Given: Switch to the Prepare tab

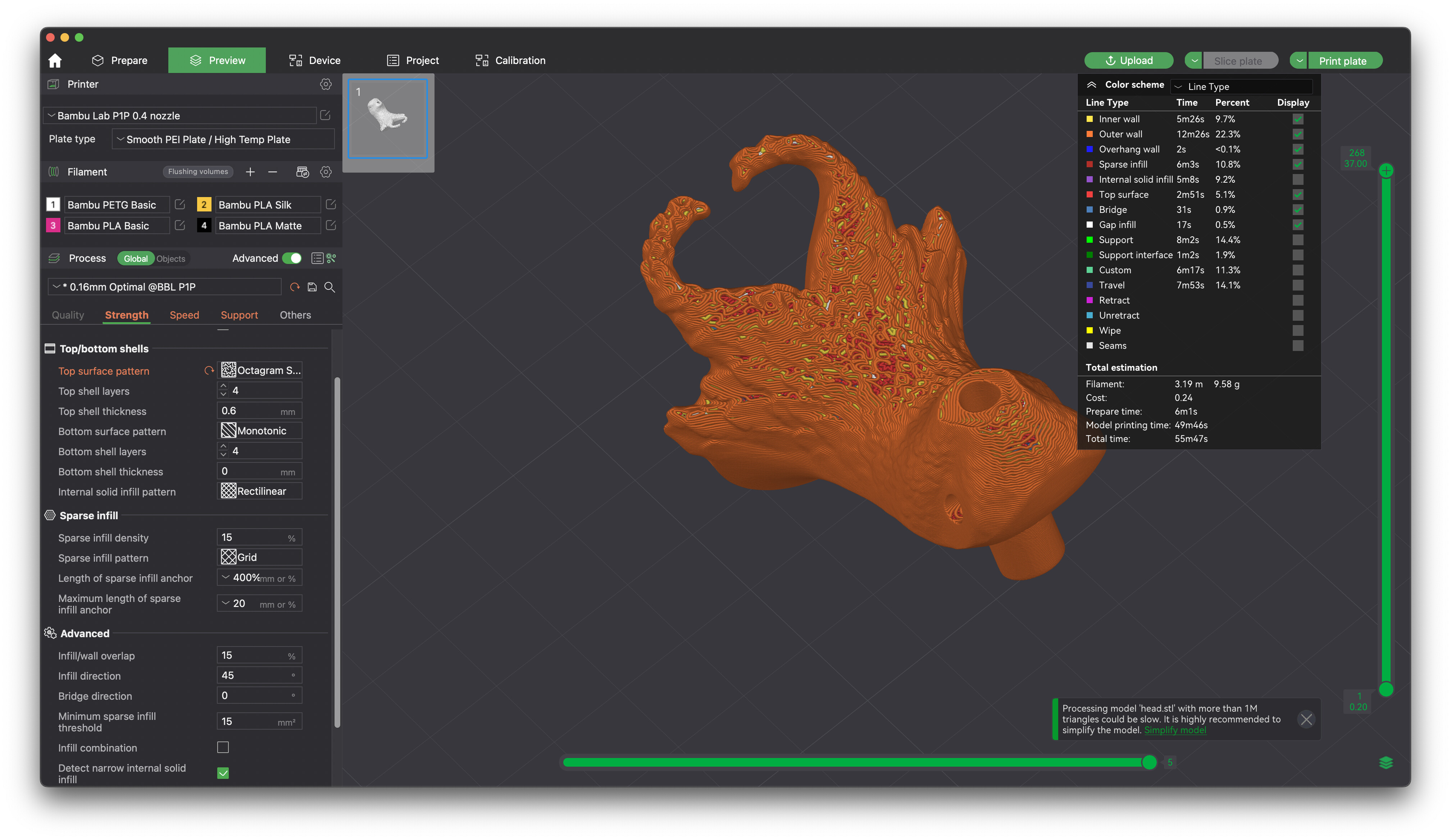Looking at the screenshot, I should 120,60.
